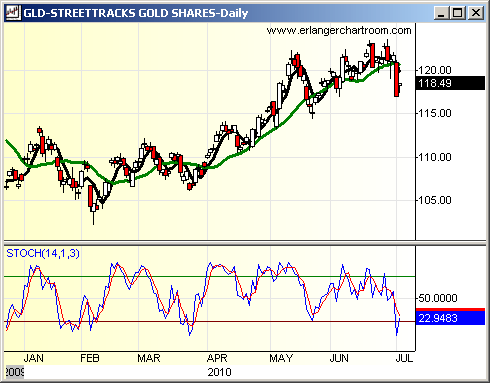Click the MAY month label

point(281,358)
